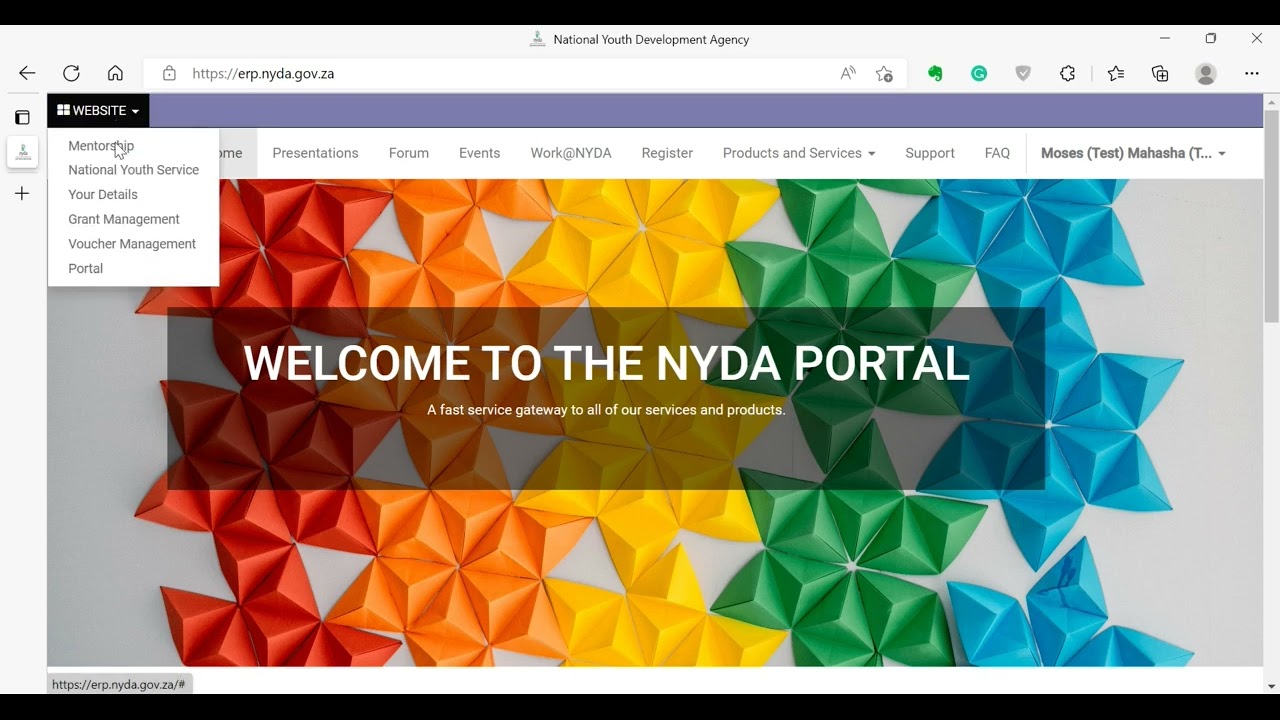This screenshot has height=720, width=1280.
Task: Open the tab actions menu
Action: 22,117
